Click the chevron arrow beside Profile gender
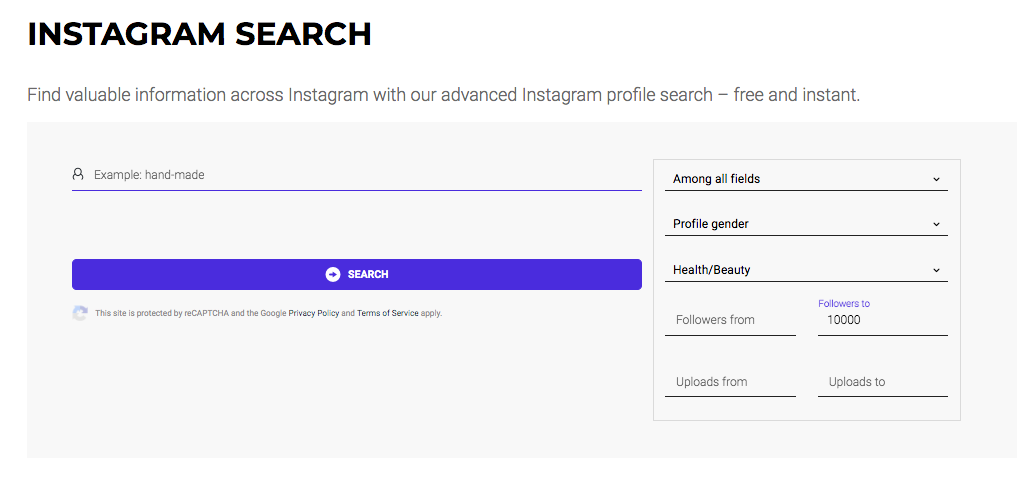 point(936,224)
